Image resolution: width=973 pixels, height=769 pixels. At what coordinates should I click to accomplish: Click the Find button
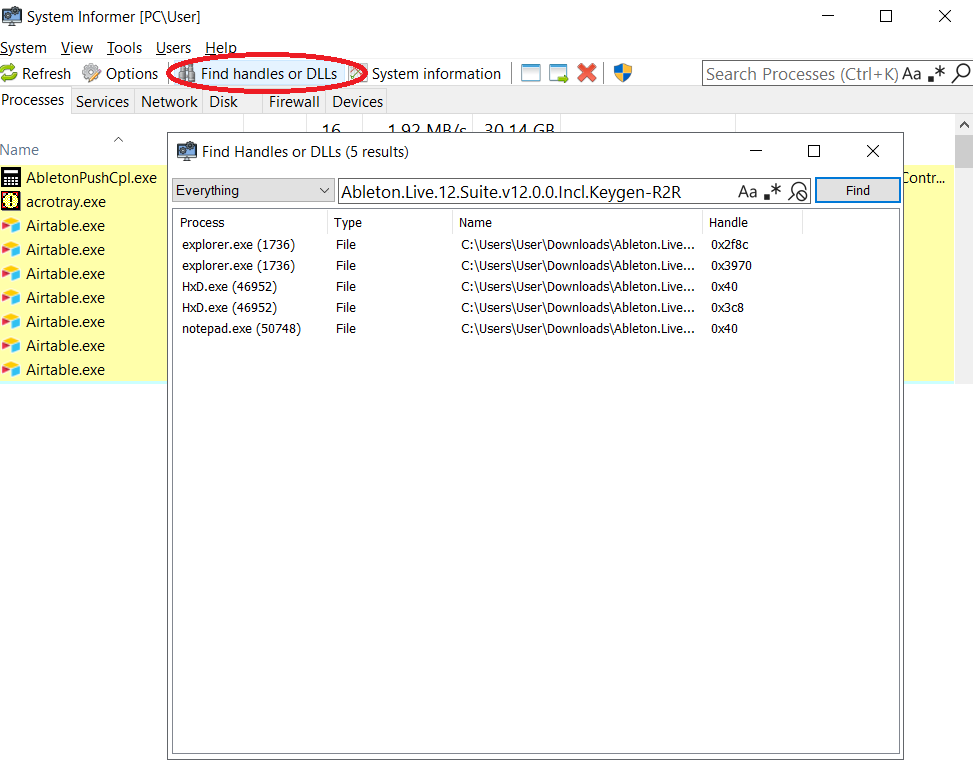[x=858, y=191]
